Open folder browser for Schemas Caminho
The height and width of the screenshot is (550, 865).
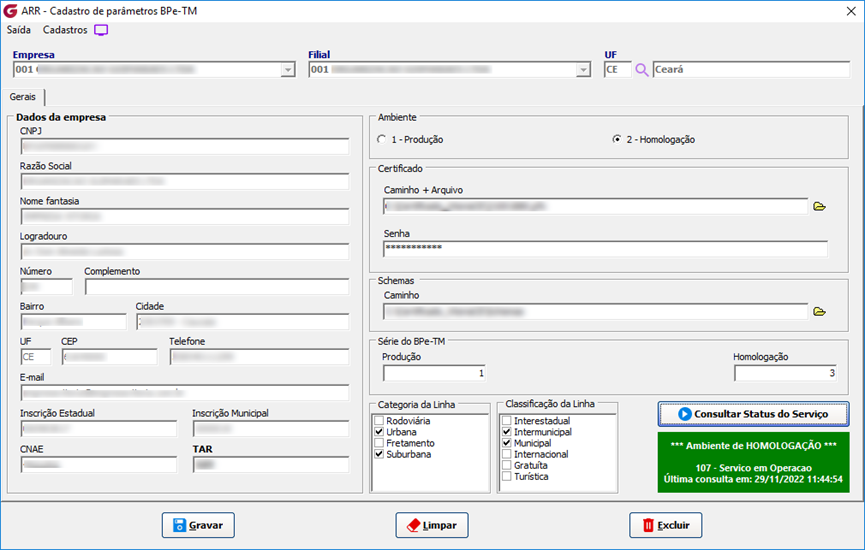819,312
